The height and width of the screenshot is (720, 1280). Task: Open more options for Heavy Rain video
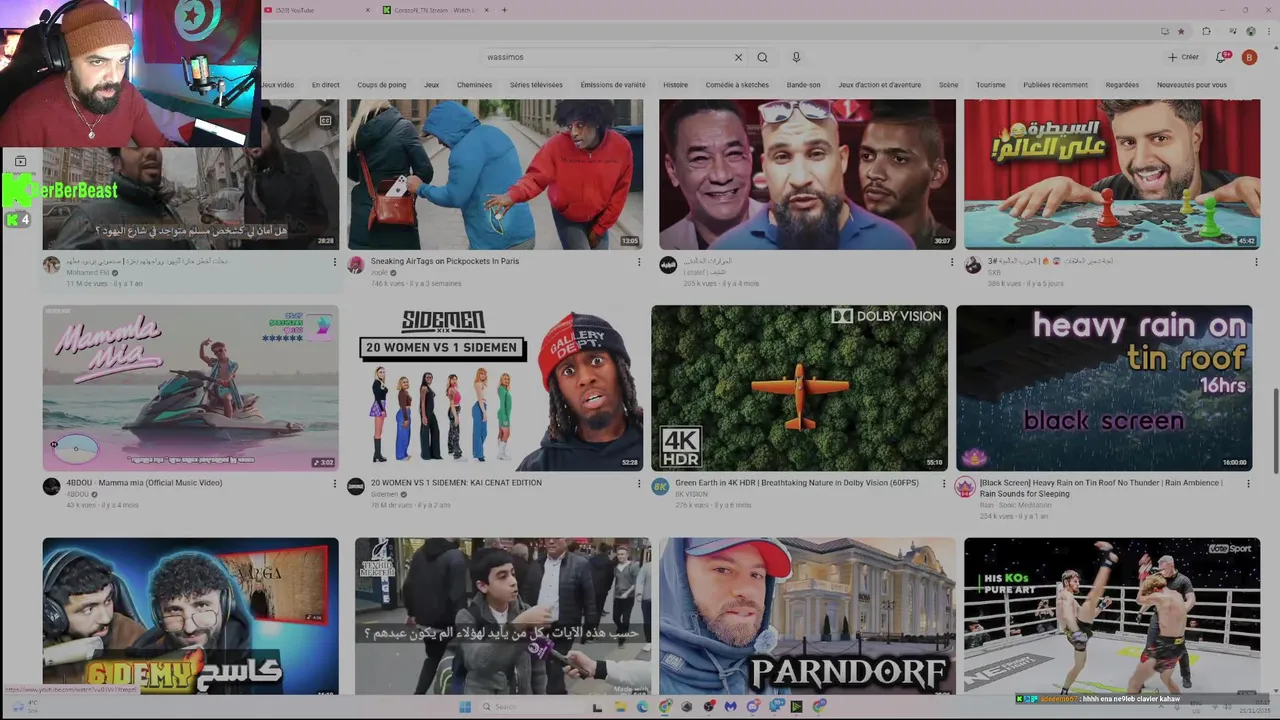1248,484
